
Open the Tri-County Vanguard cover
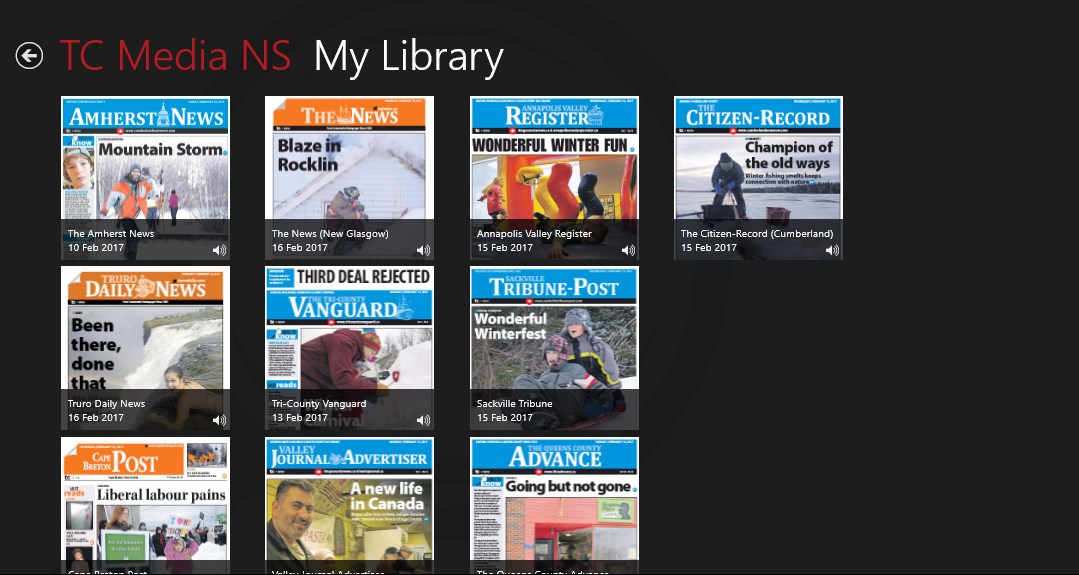[x=350, y=348]
